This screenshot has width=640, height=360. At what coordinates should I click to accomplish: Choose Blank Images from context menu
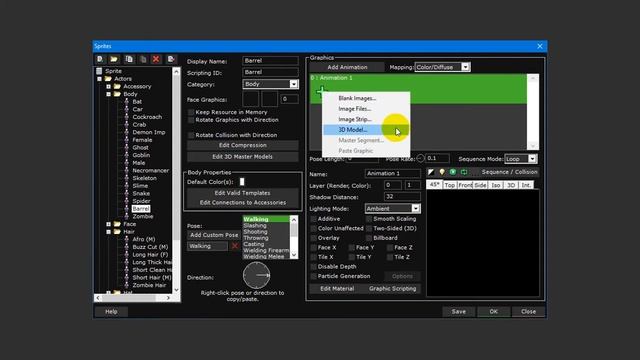[x=366, y=98]
